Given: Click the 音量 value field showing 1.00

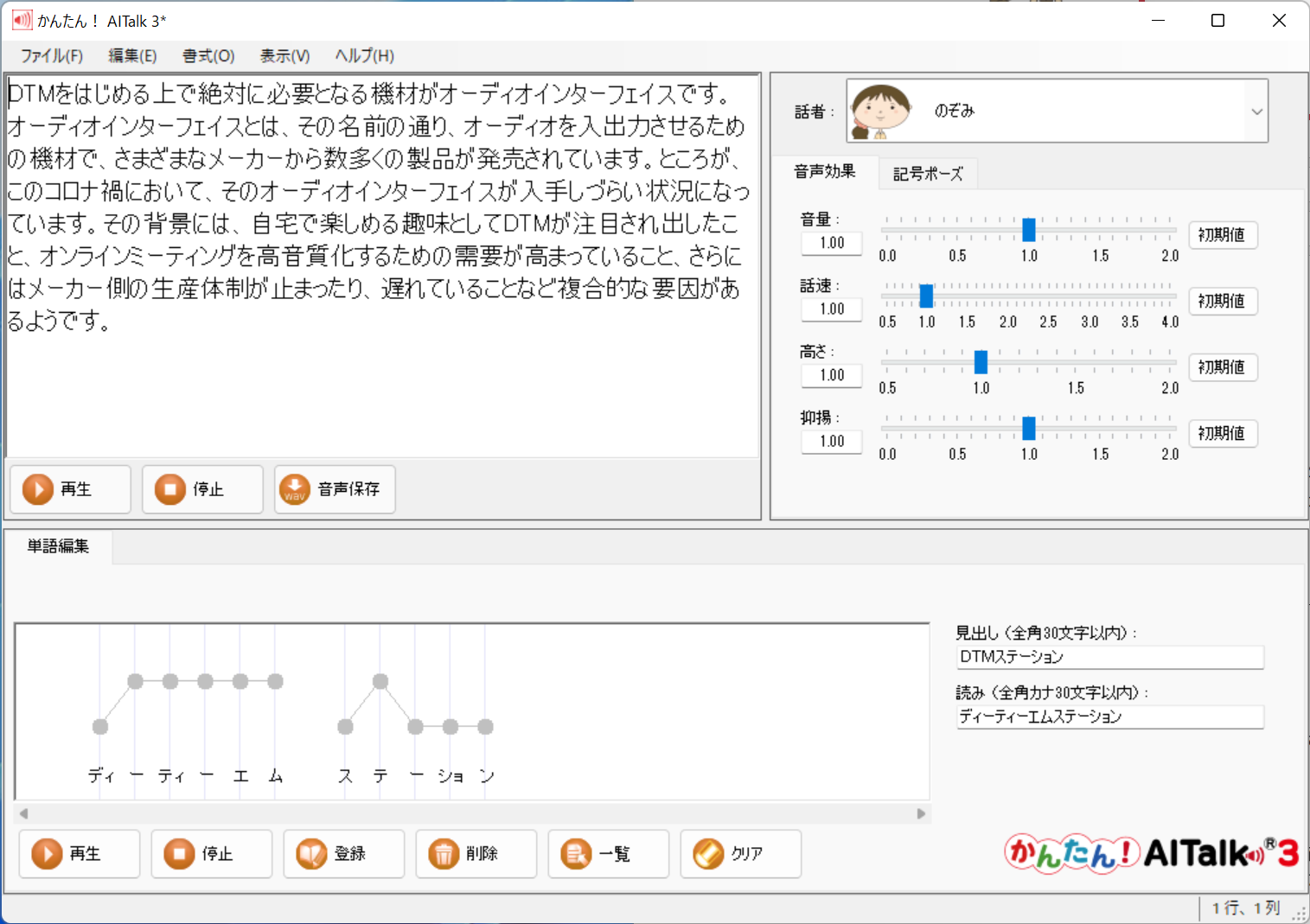Looking at the screenshot, I should coord(832,244).
